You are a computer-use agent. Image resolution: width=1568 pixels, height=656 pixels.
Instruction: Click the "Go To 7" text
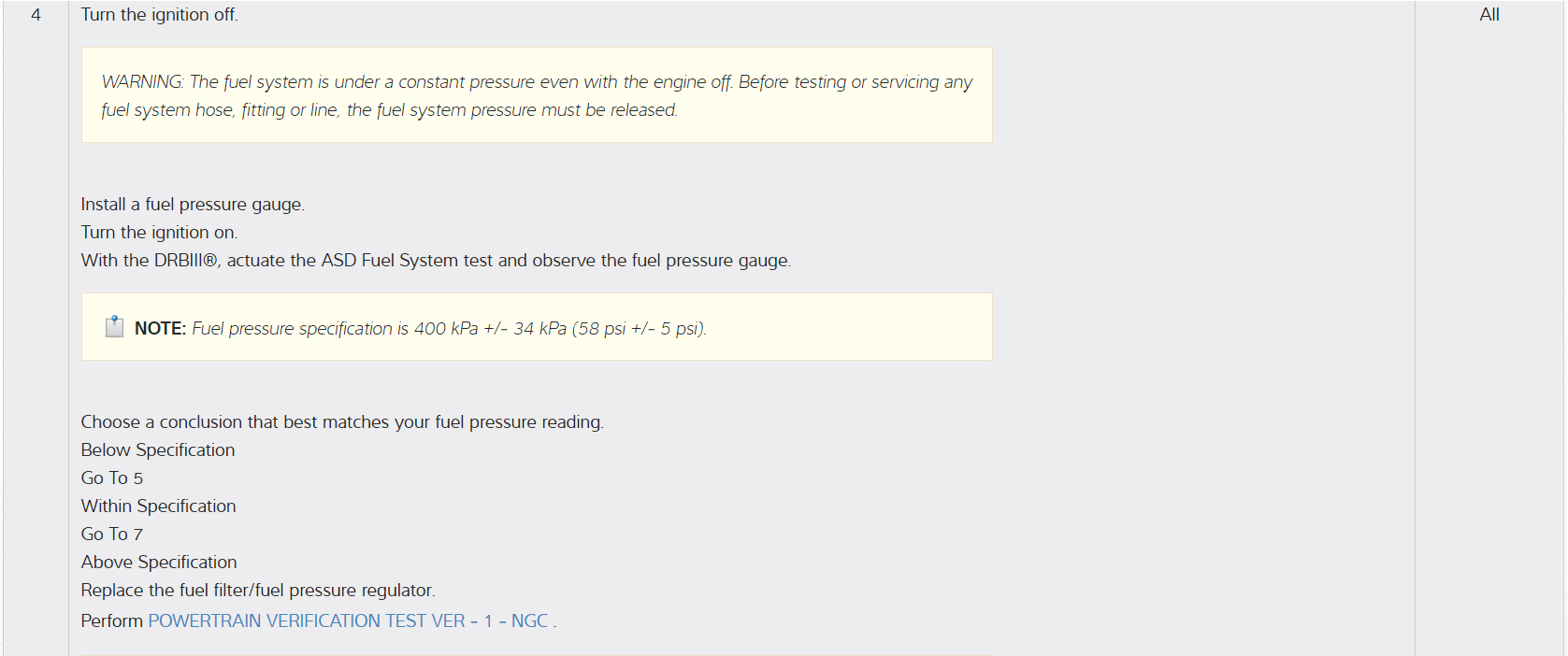coord(112,535)
